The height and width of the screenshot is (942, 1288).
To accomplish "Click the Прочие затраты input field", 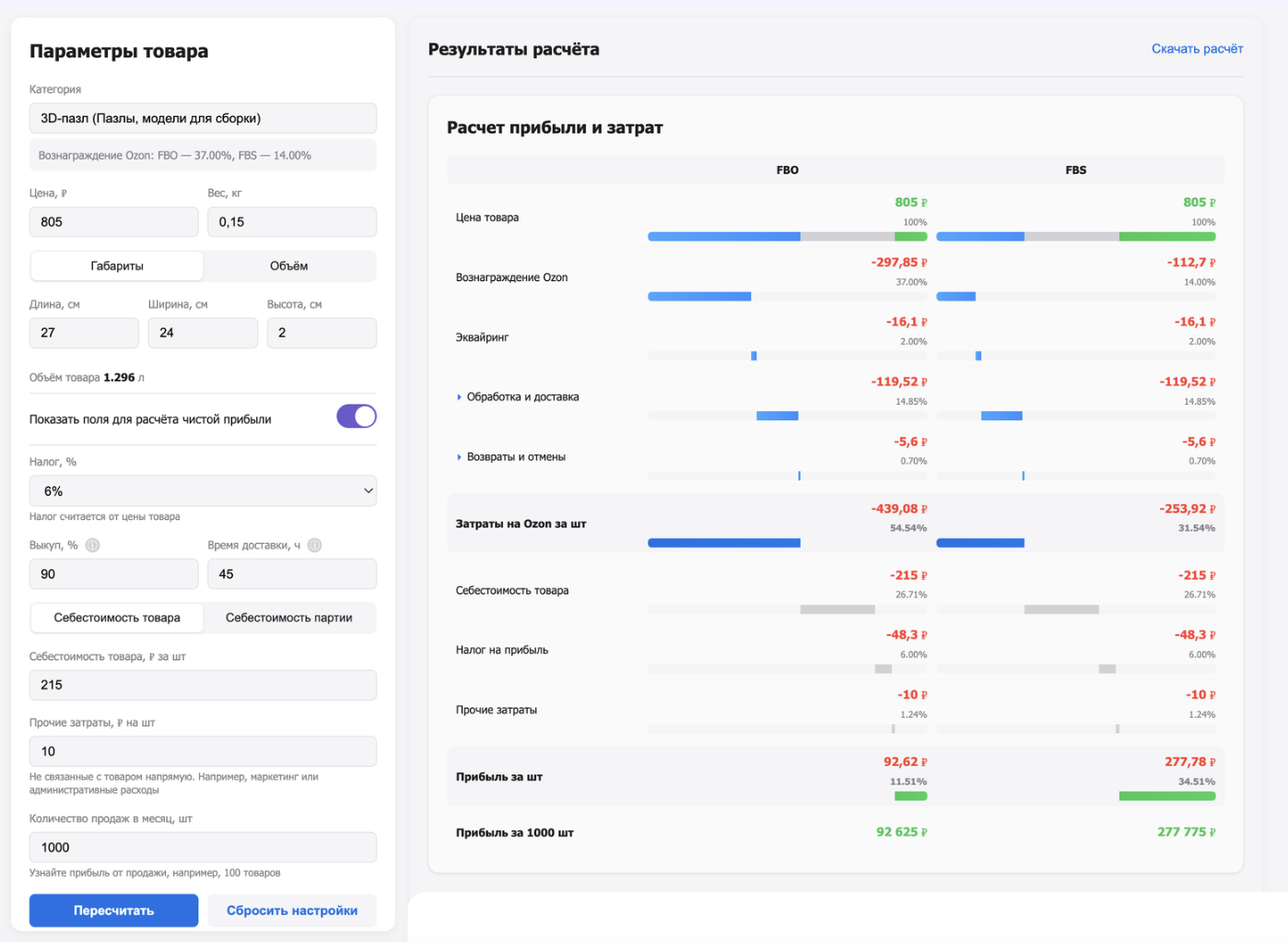I will coord(203,751).
